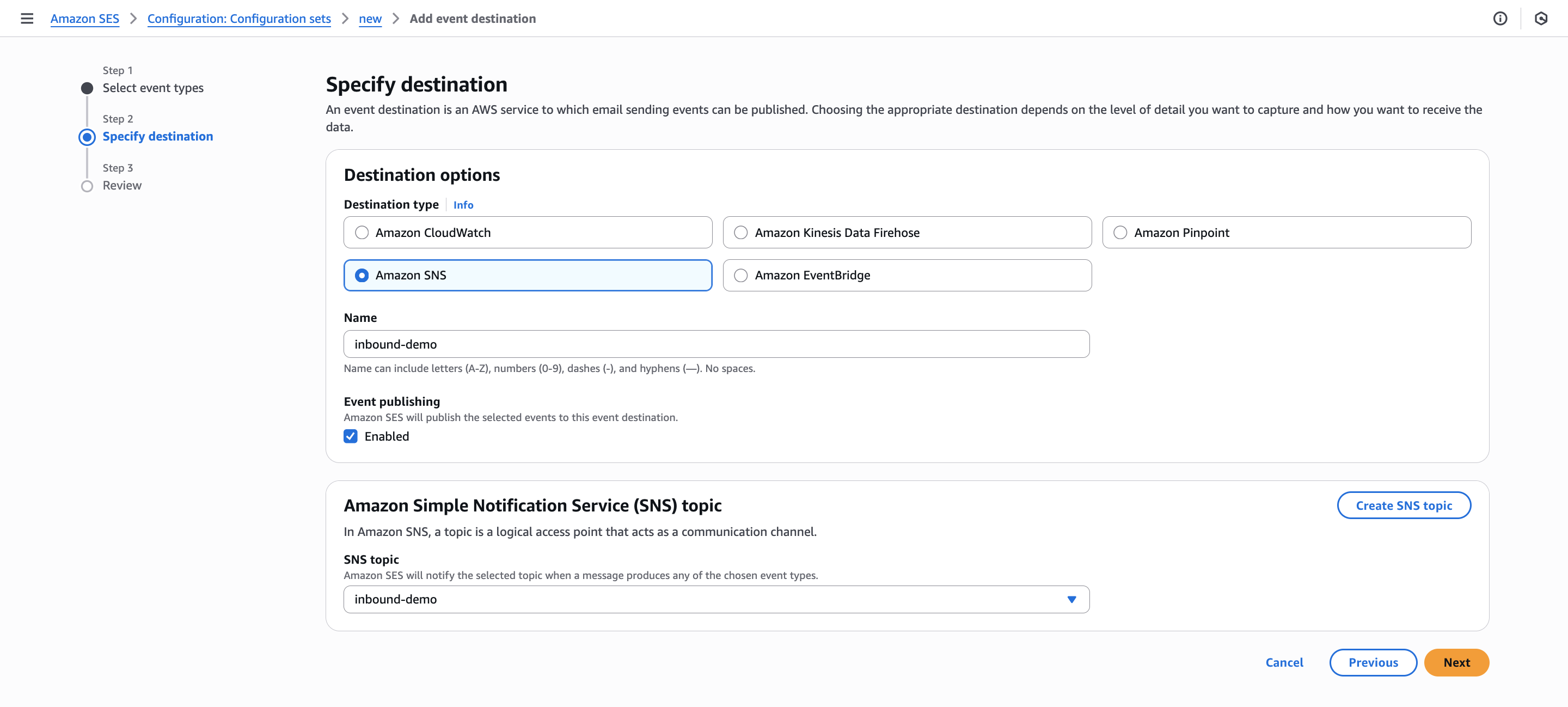1568x707 pixels.
Task: Go to Configuration sets breadcrumb
Action: click(238, 19)
